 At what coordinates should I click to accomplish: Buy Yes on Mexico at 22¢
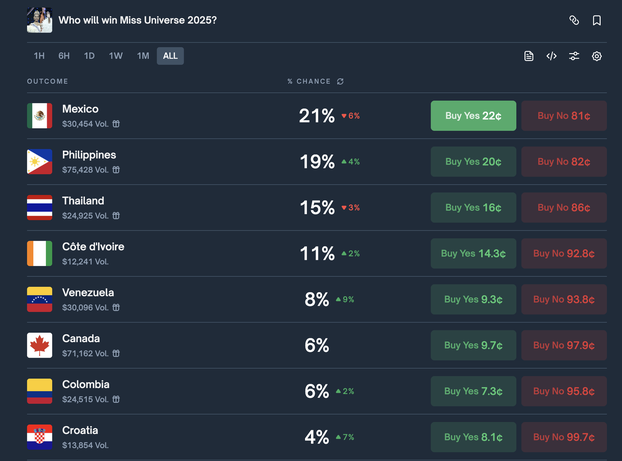click(x=473, y=116)
